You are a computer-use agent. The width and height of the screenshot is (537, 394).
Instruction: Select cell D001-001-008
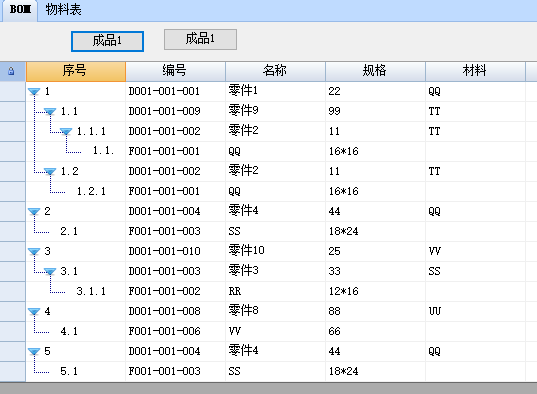click(x=175, y=311)
